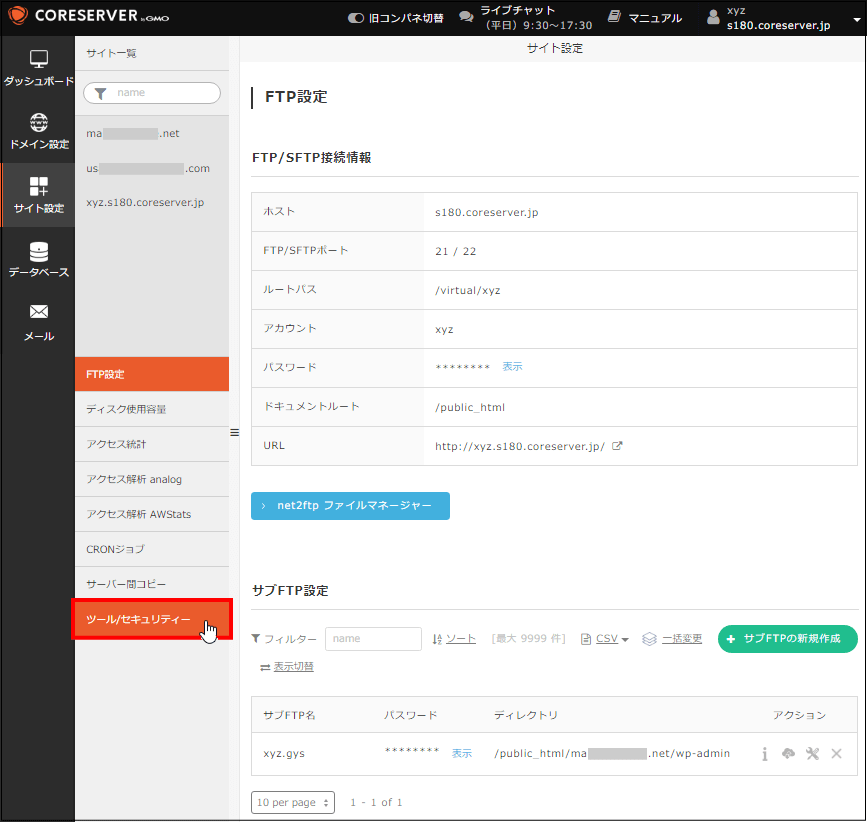Click the cloud icon for xyz.gys
867x822 pixels.
[788, 753]
